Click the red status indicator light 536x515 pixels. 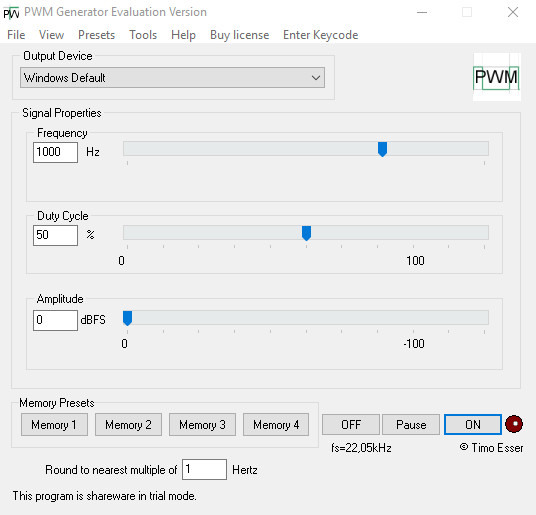514,424
